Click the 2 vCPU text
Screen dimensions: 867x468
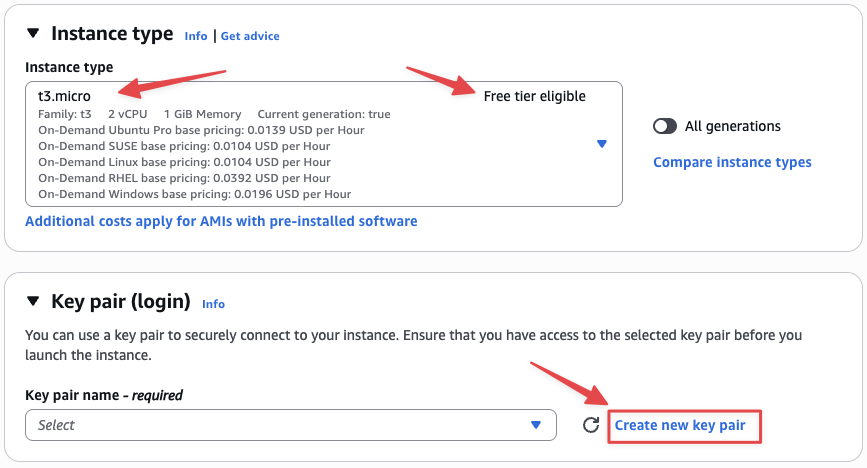pos(128,114)
